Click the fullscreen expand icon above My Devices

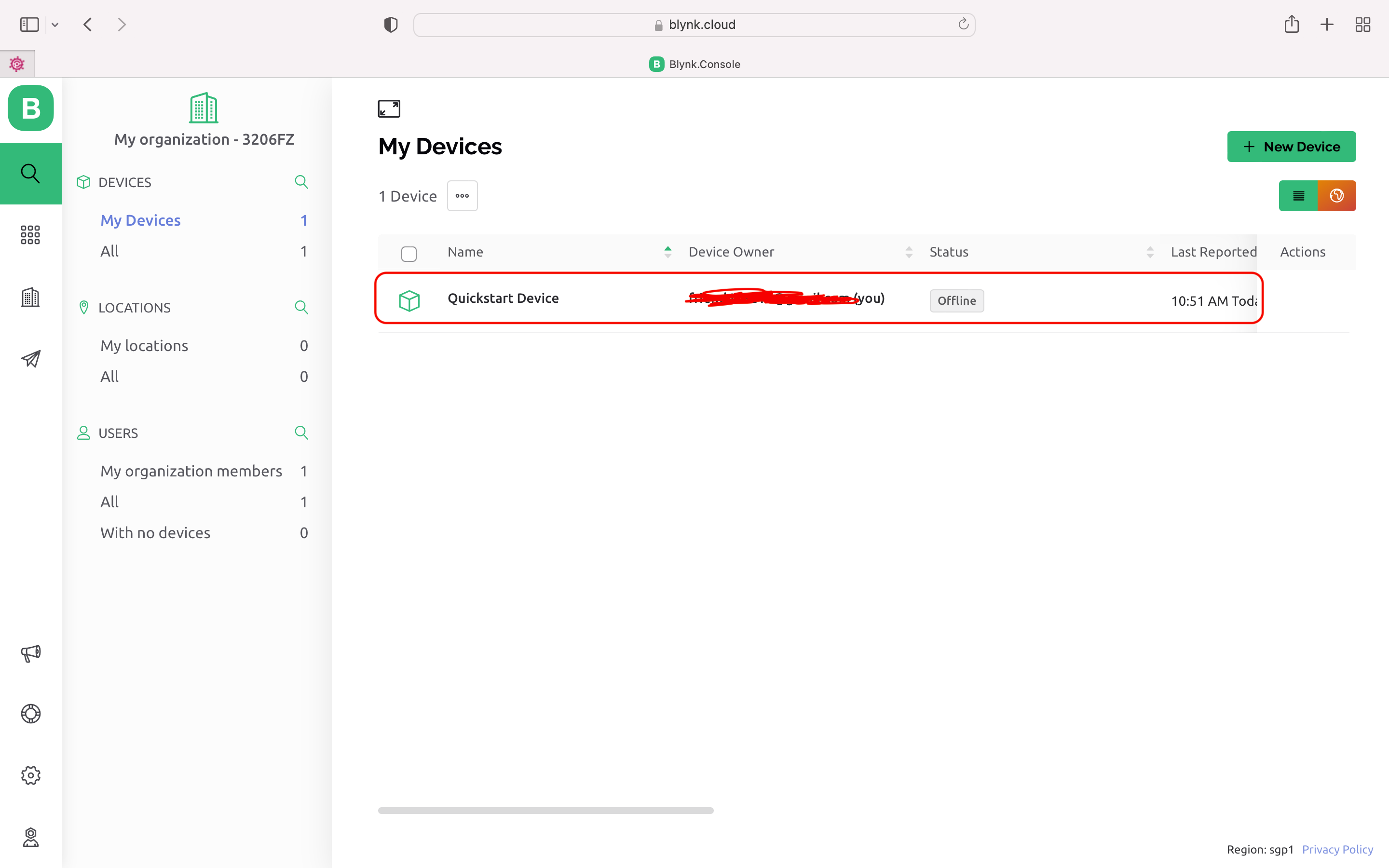[389, 108]
